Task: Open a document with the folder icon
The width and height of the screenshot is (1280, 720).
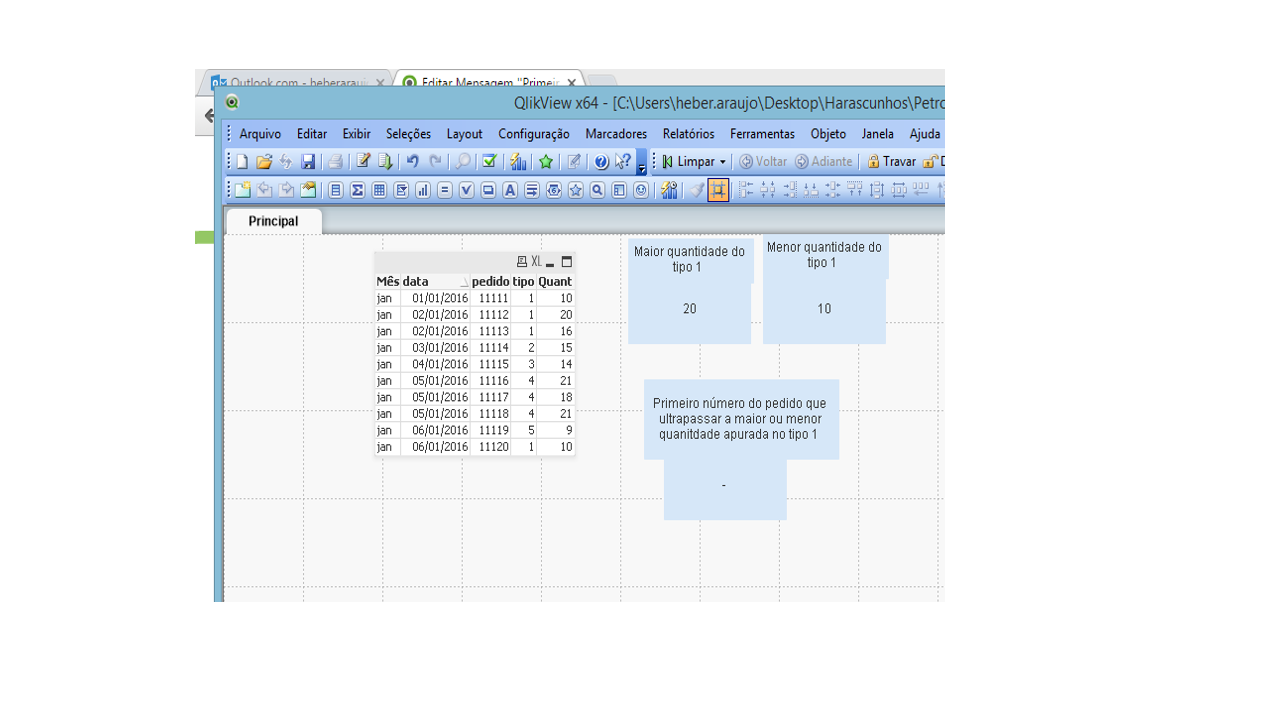Action: pos(264,161)
